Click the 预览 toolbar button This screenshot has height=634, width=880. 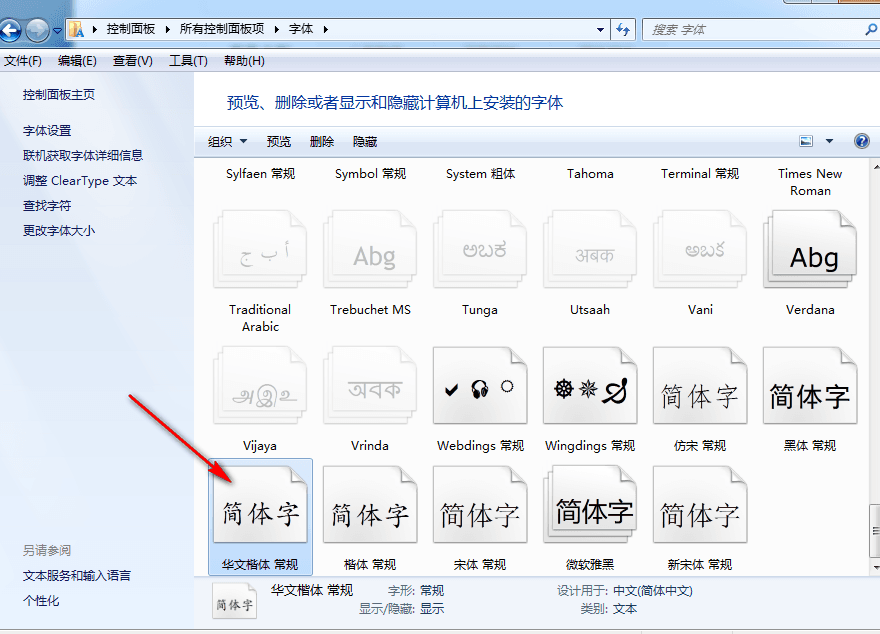click(279, 142)
